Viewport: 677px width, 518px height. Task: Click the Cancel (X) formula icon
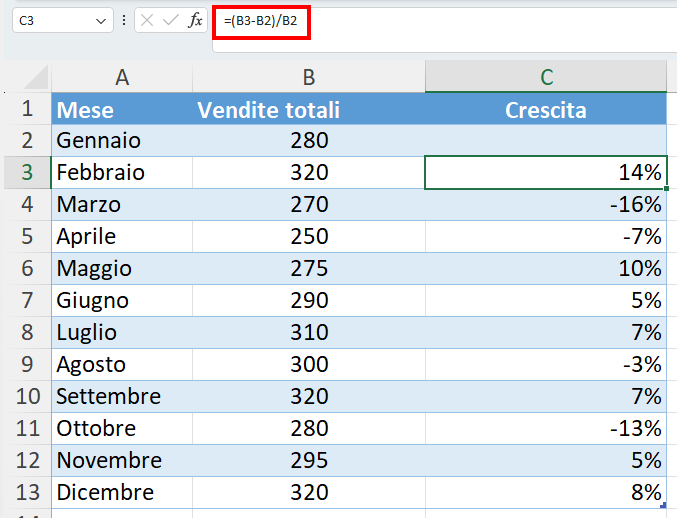pos(147,20)
